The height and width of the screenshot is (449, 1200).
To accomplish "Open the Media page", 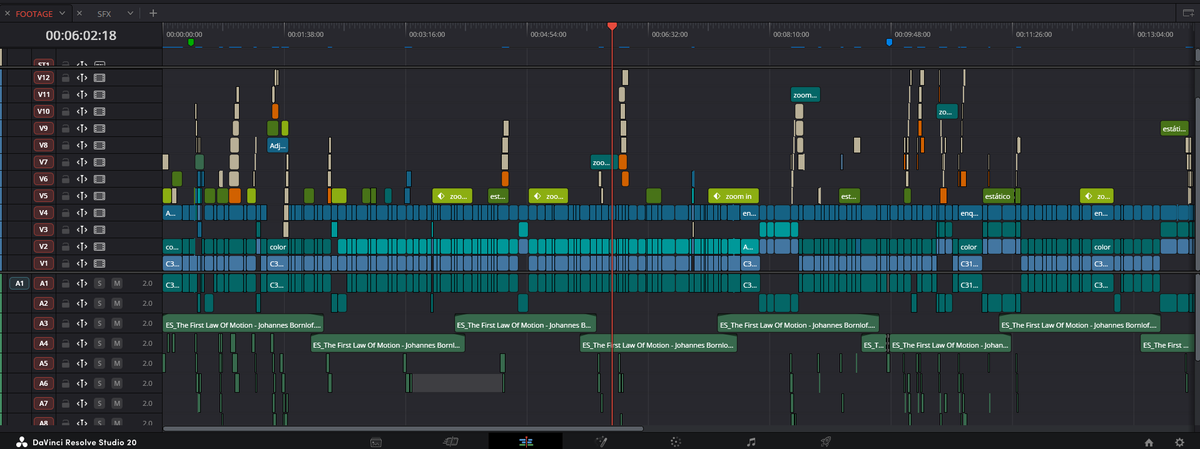I will pyautogui.click(x=377, y=440).
